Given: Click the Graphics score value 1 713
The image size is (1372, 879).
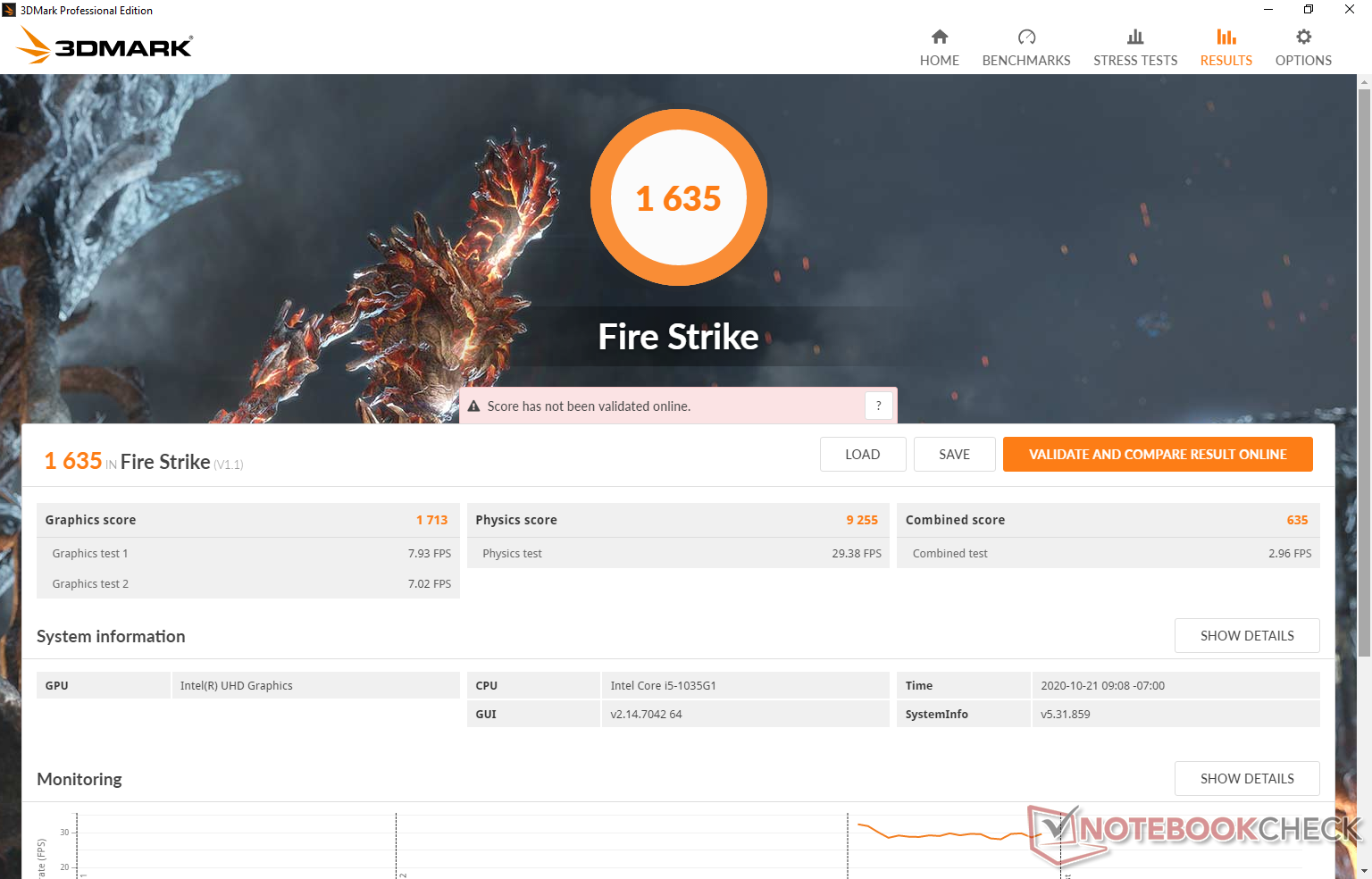Looking at the screenshot, I should point(431,520).
